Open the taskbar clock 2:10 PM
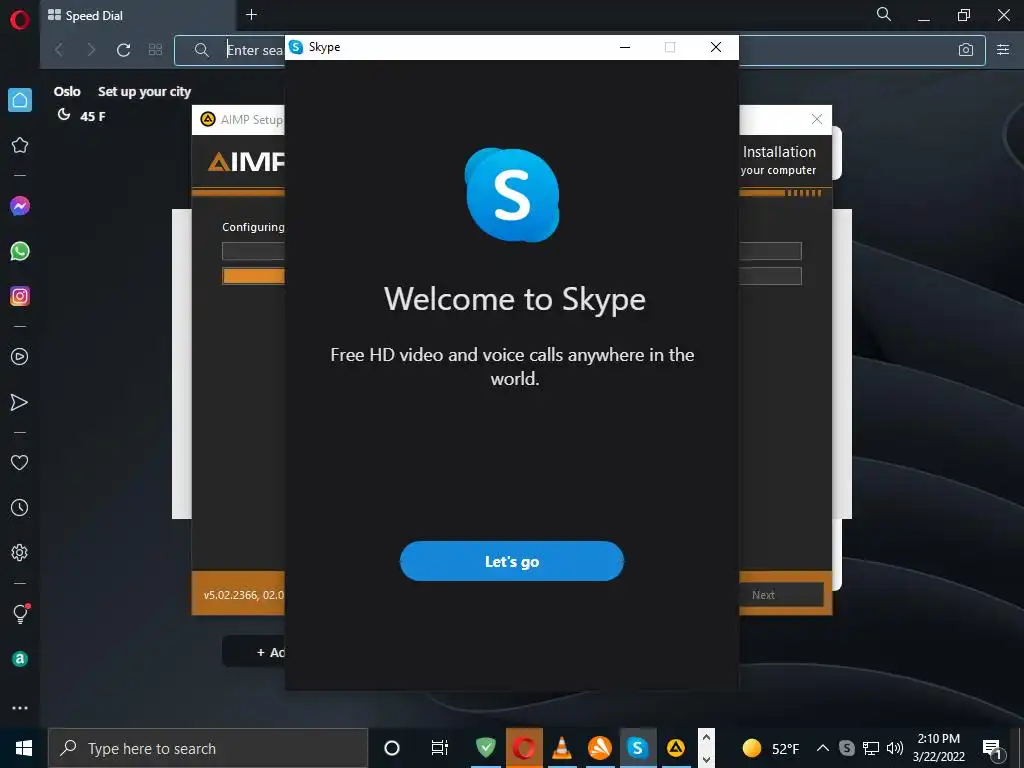 coord(938,748)
